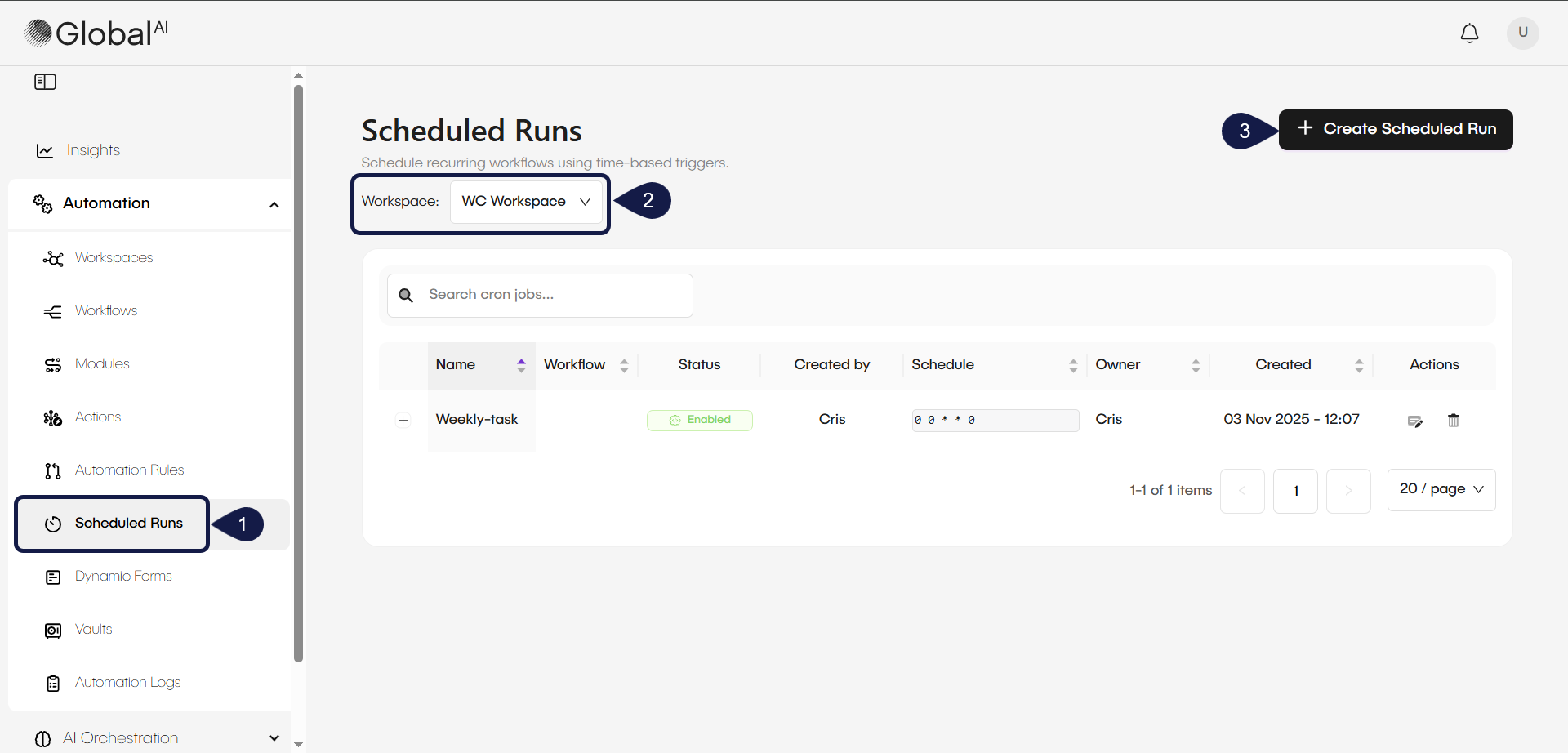Change items per page via 20/page dropdown
Screen dimensions: 1568x753
coord(1441,489)
